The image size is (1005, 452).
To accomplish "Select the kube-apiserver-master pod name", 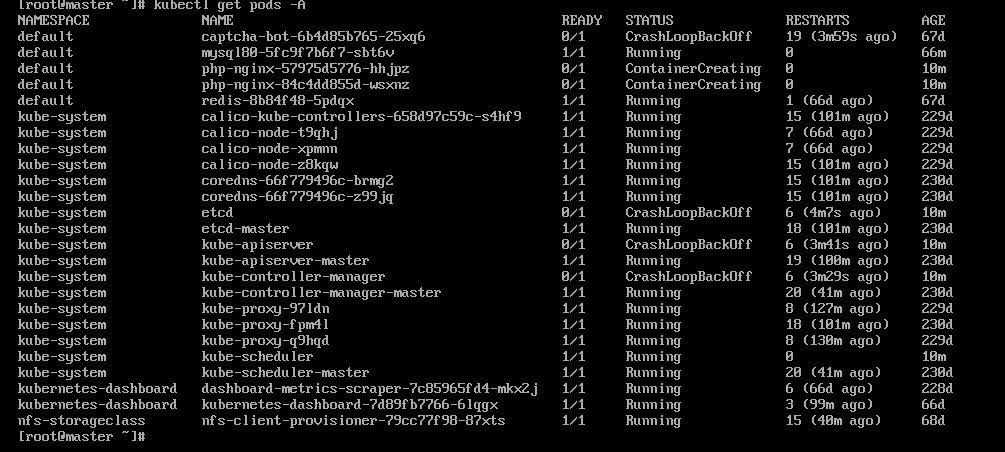I will point(285,260).
